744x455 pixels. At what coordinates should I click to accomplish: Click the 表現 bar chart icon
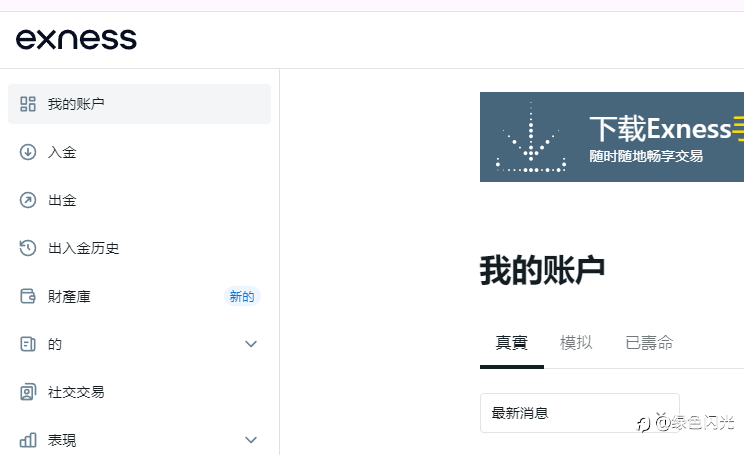(x=28, y=440)
